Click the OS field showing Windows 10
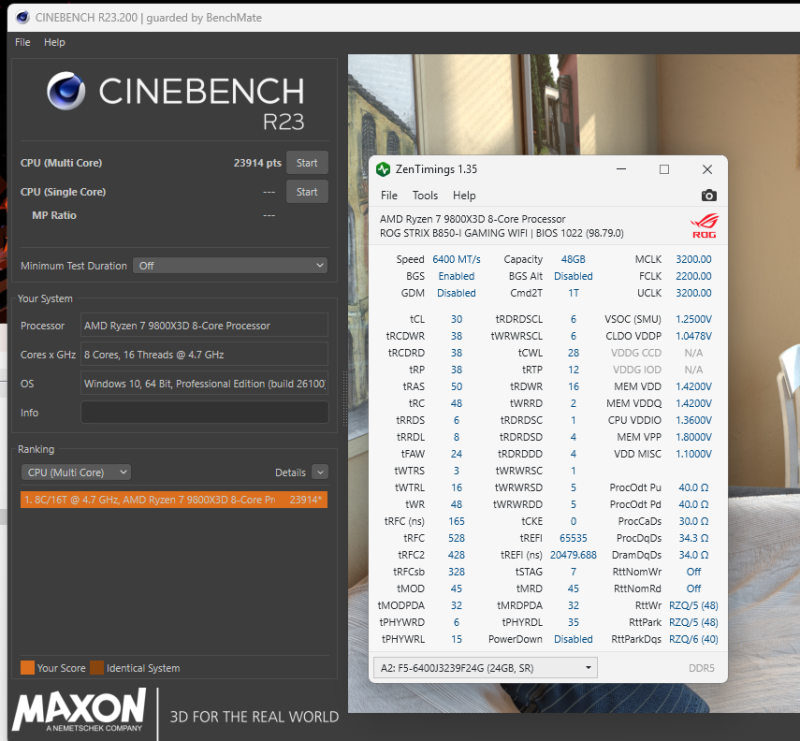This screenshot has width=800, height=741. (204, 384)
